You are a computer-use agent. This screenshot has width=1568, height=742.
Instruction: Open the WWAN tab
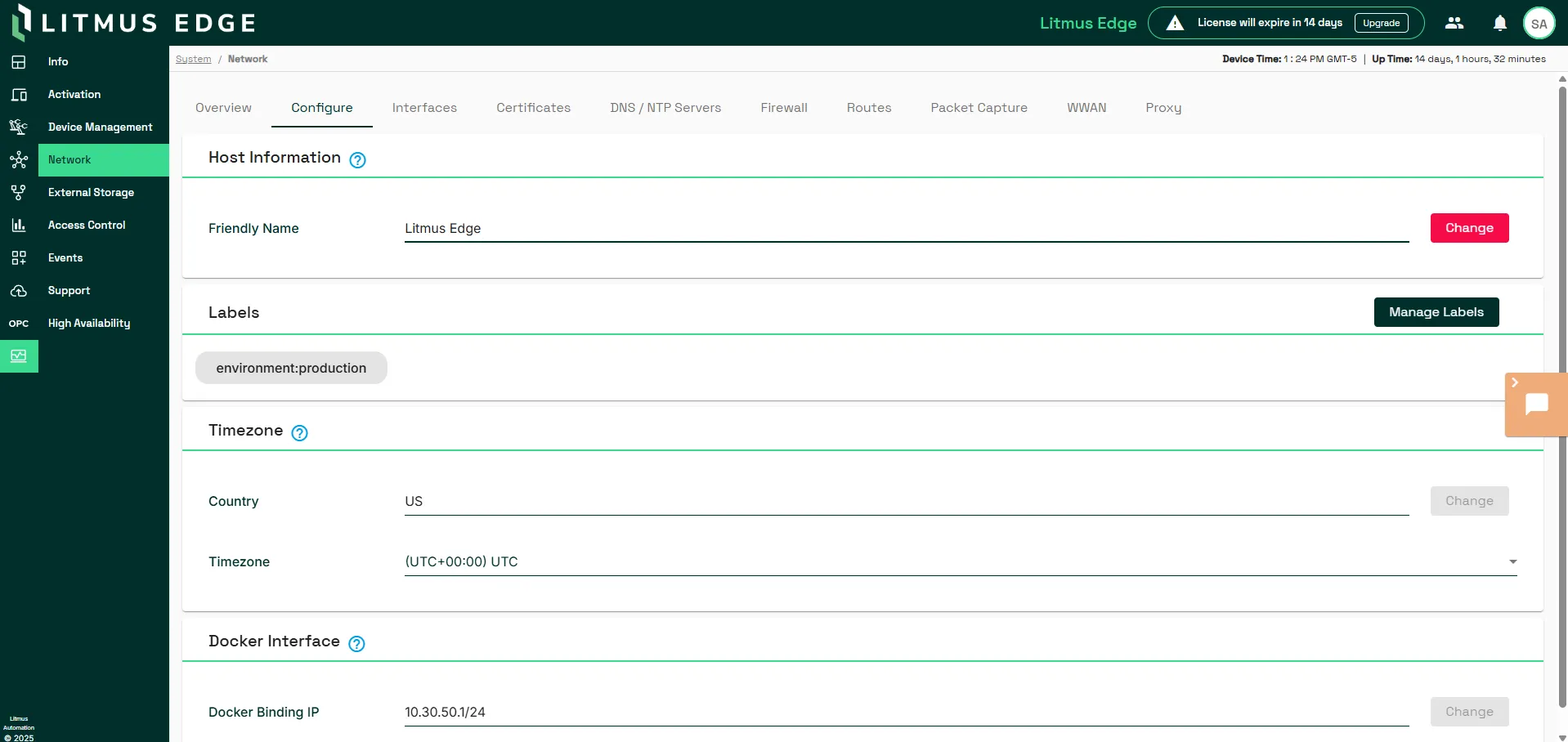tap(1086, 108)
